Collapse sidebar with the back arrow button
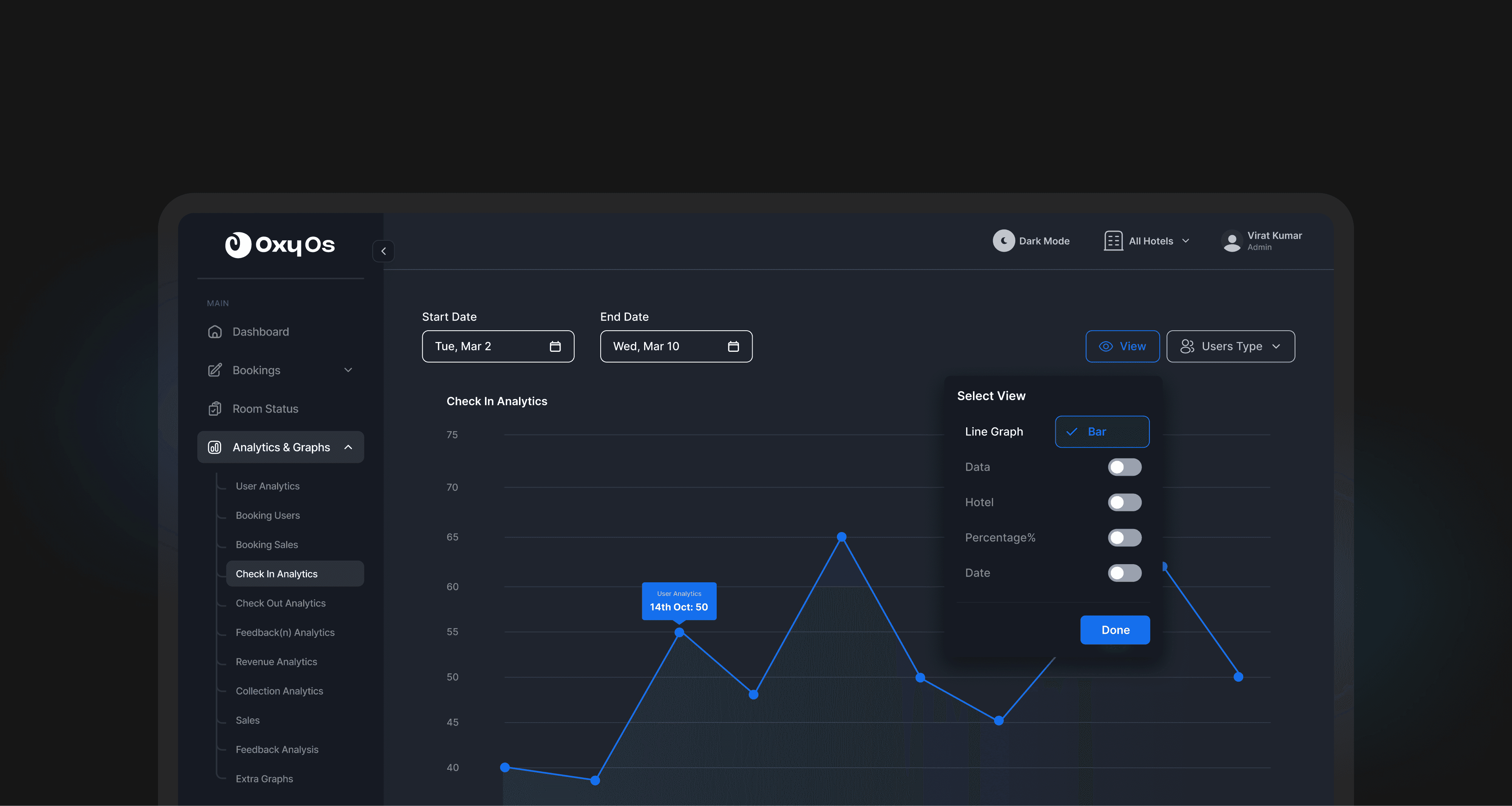Viewport: 1512px width, 806px height. pos(383,251)
